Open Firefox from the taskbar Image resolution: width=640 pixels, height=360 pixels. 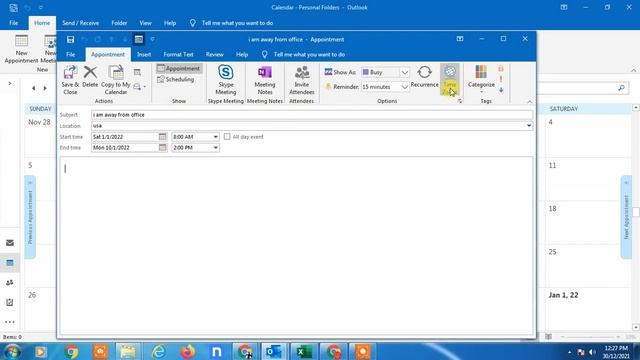pos(187,351)
